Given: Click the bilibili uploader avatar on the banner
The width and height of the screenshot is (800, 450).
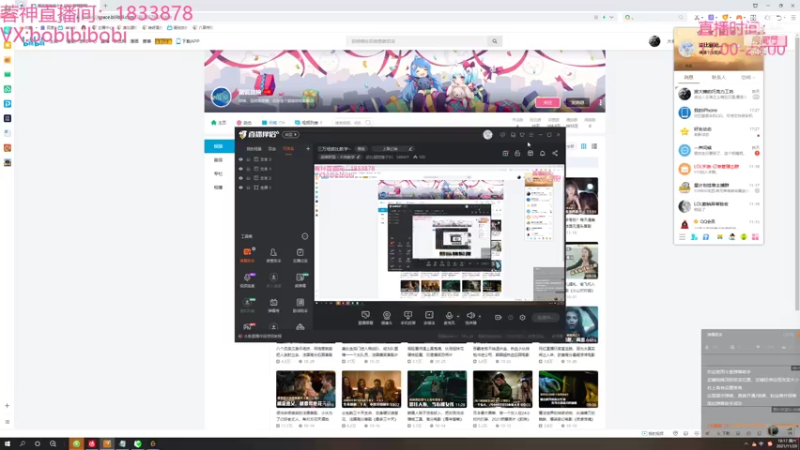Looking at the screenshot, I should [221, 97].
